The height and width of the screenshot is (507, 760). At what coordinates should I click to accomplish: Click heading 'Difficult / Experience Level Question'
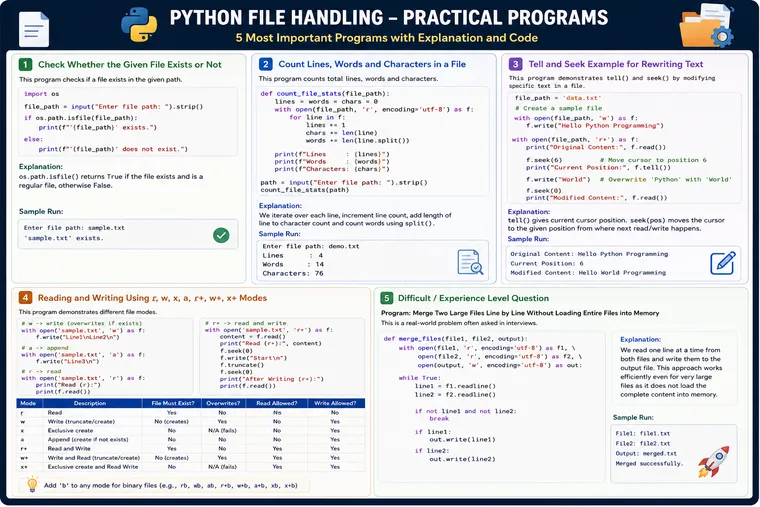coord(473,298)
